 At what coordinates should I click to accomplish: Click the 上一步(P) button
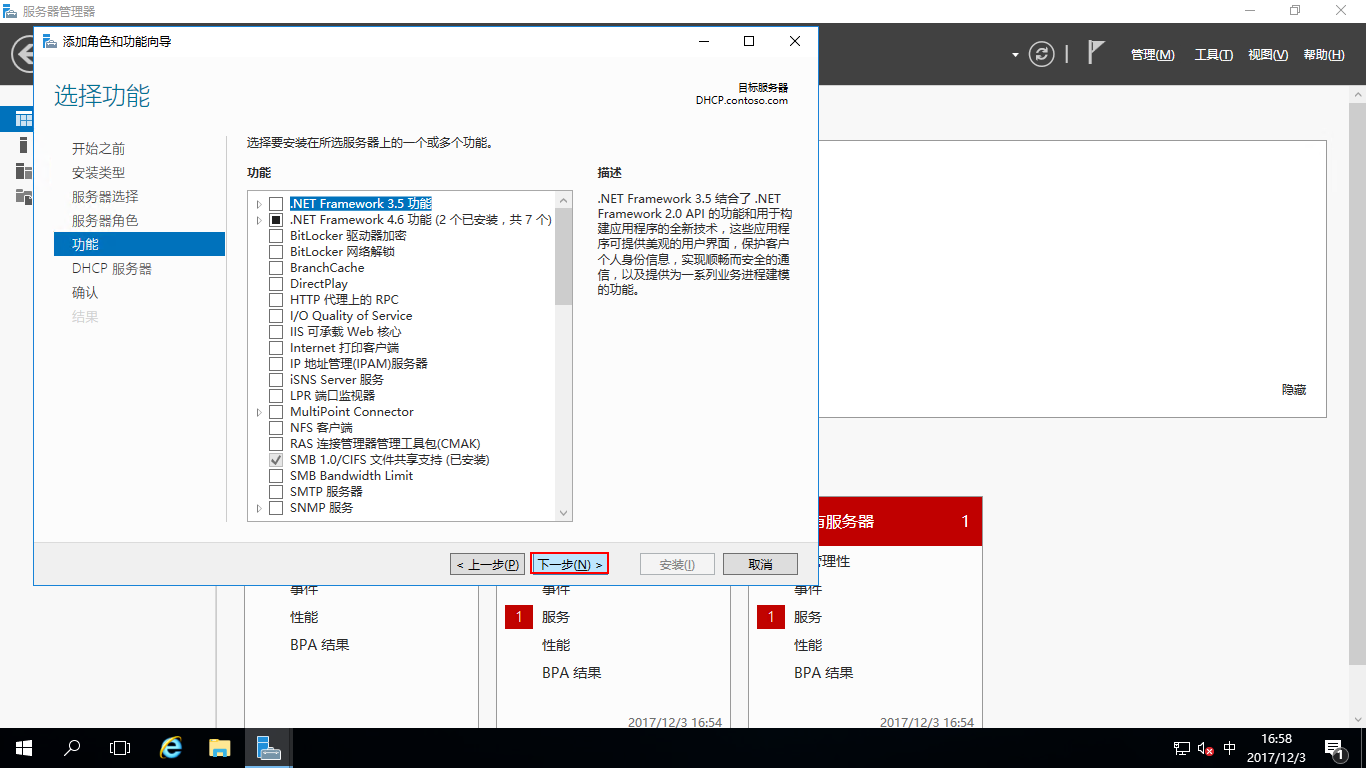(x=487, y=564)
